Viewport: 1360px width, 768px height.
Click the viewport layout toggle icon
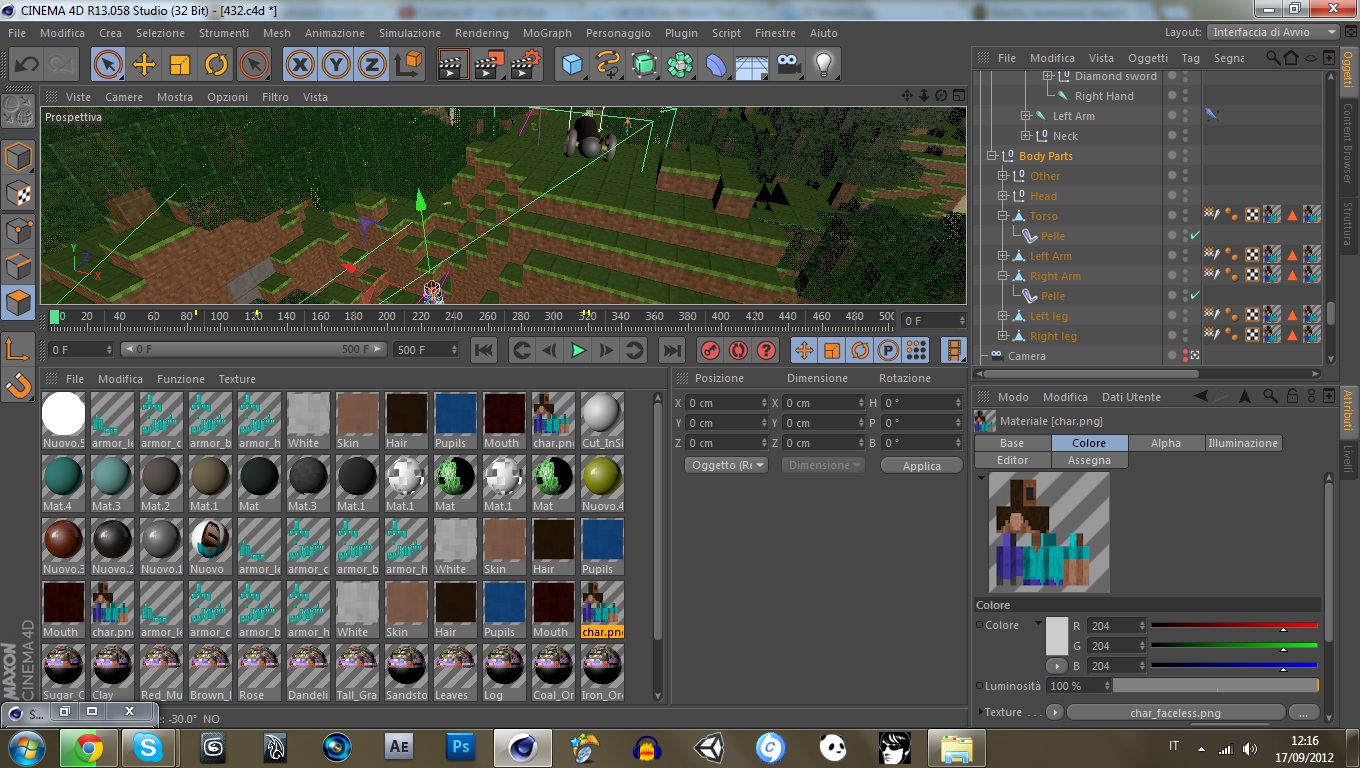pos(959,96)
